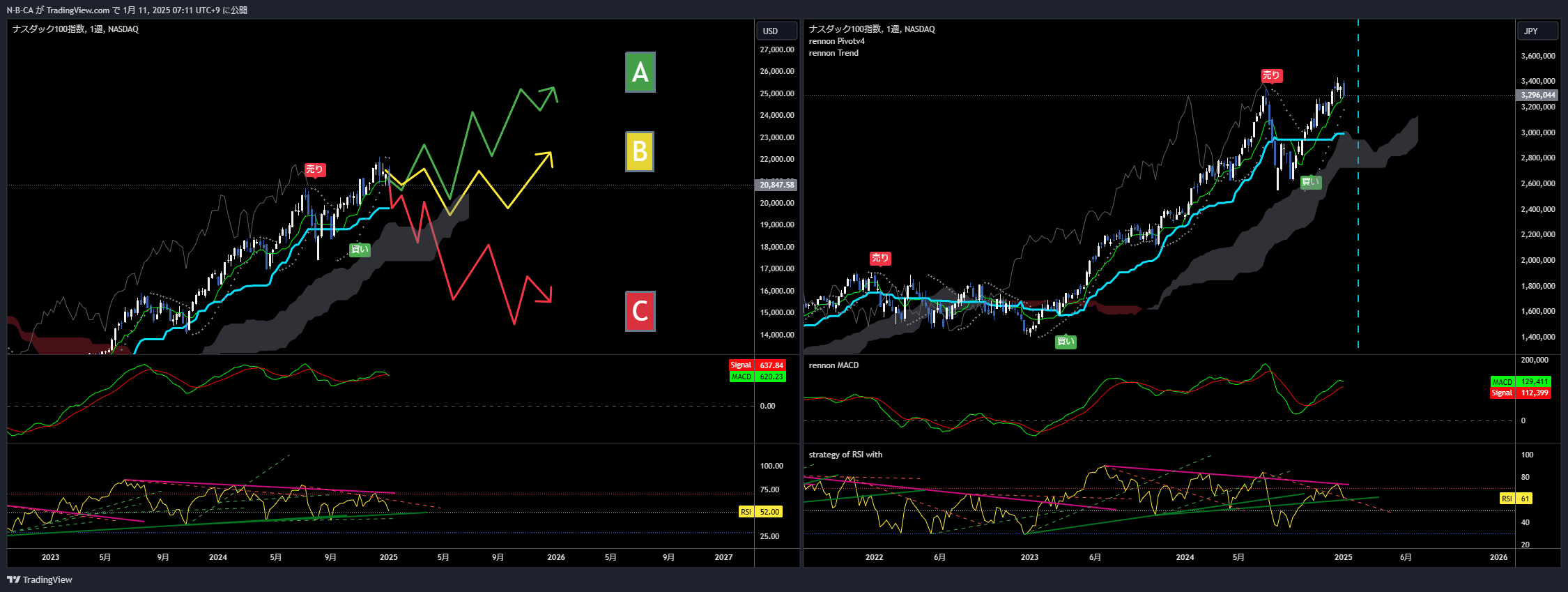Click the 200,000 MACD scale label
Image resolution: width=1568 pixels, height=592 pixels.
point(1535,360)
